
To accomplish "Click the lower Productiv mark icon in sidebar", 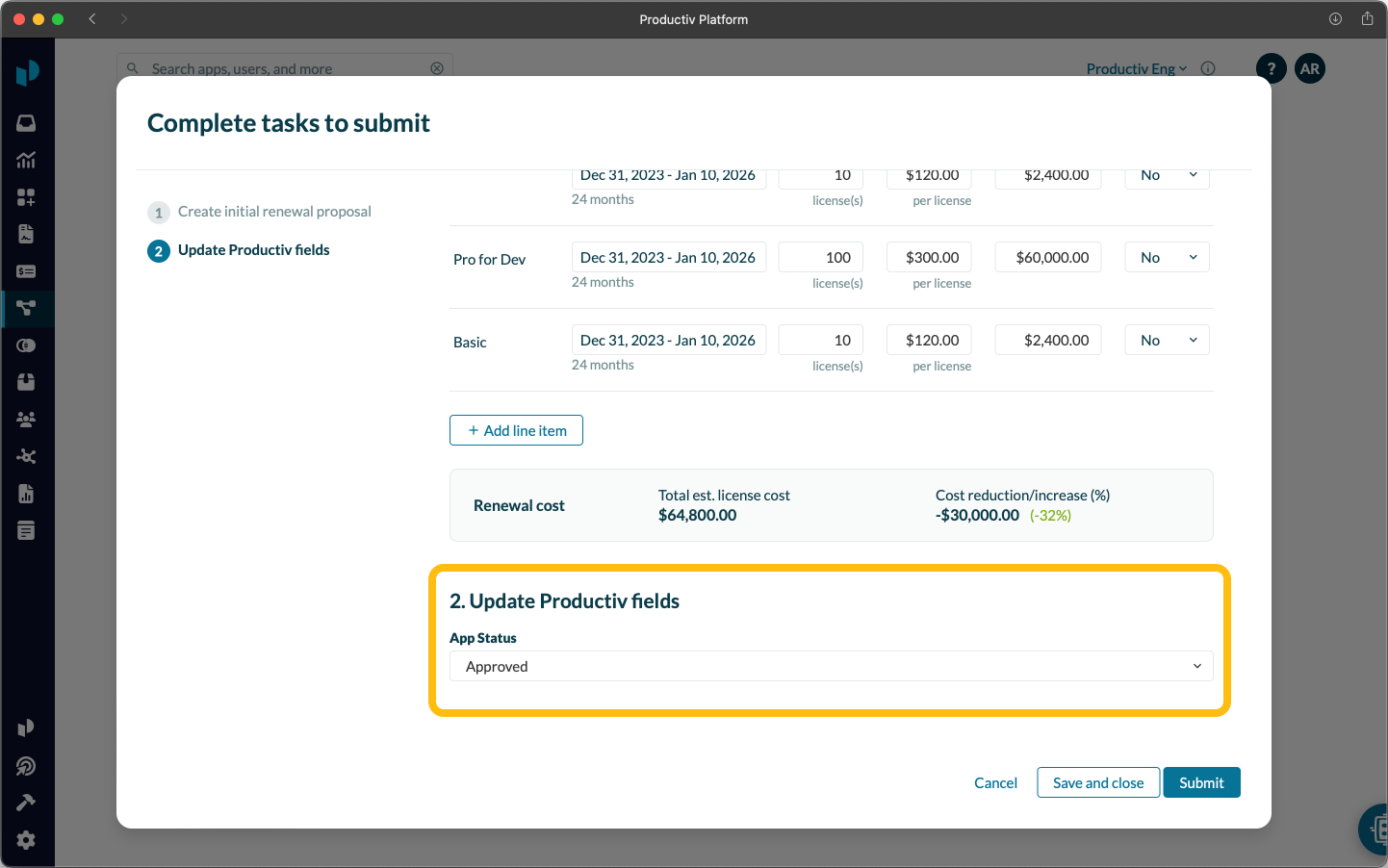I will [26, 728].
